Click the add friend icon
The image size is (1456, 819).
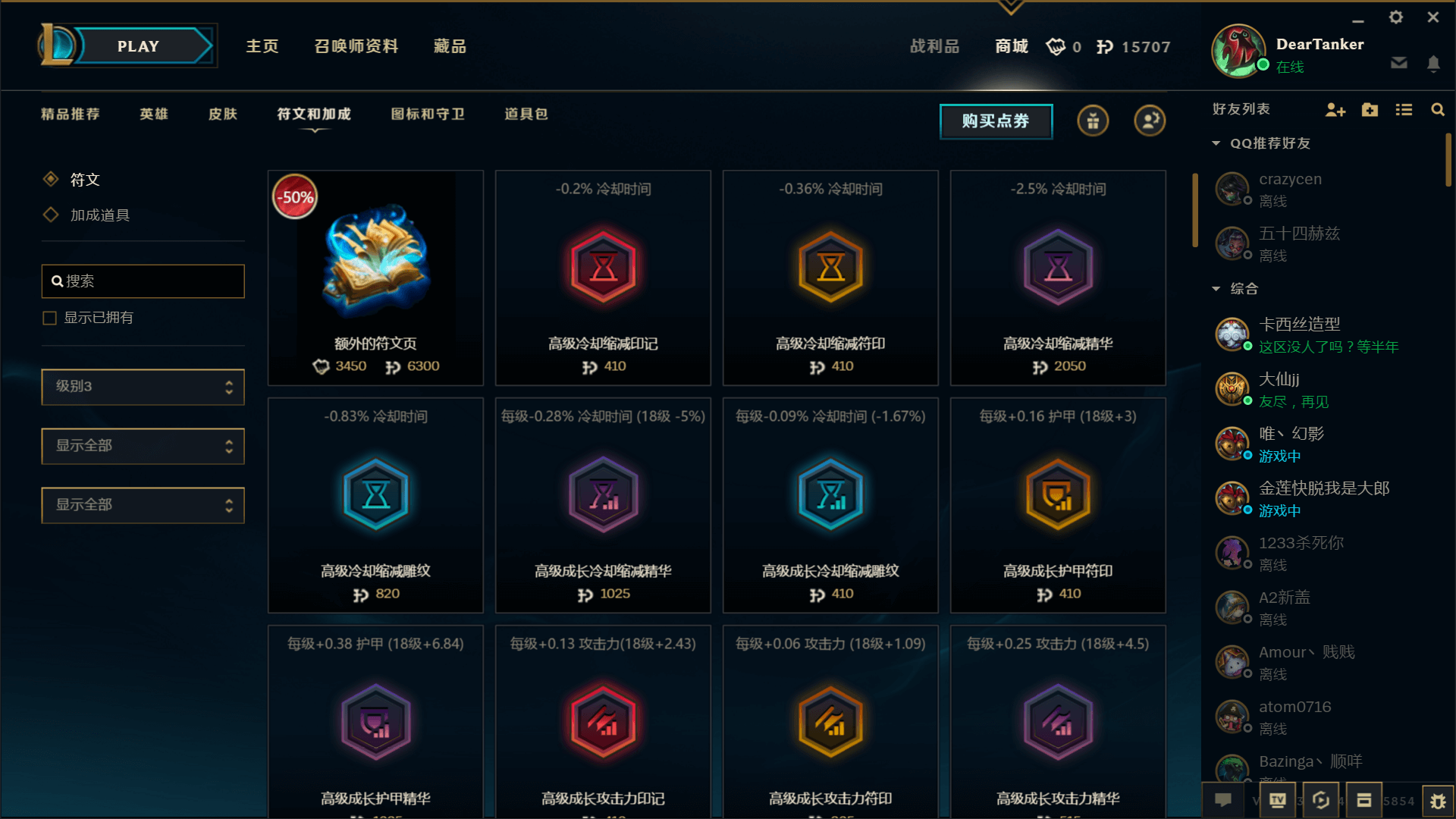1335,110
